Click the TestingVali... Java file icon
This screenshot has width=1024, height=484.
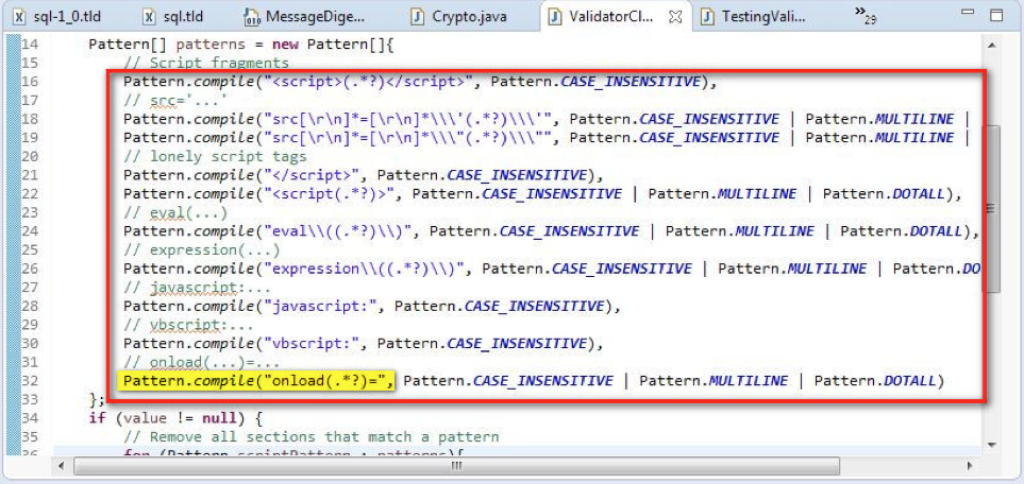click(x=707, y=16)
